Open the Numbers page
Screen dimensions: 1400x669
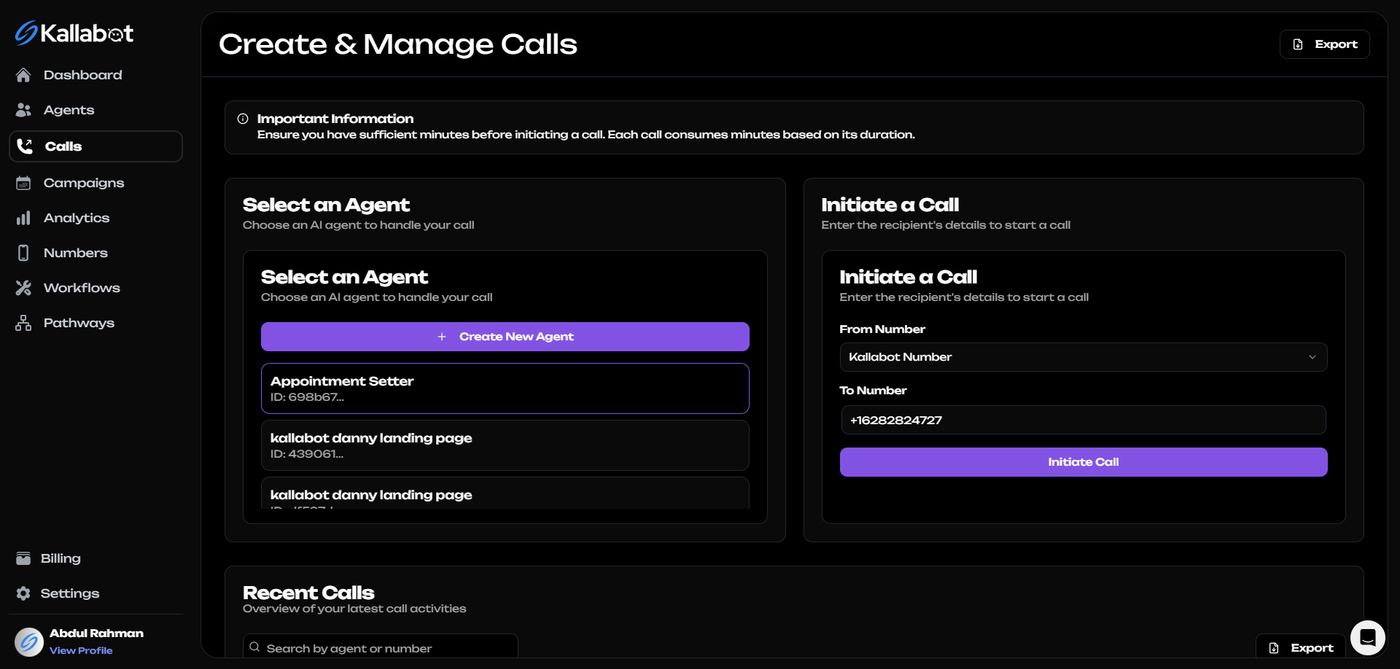click(x=75, y=253)
